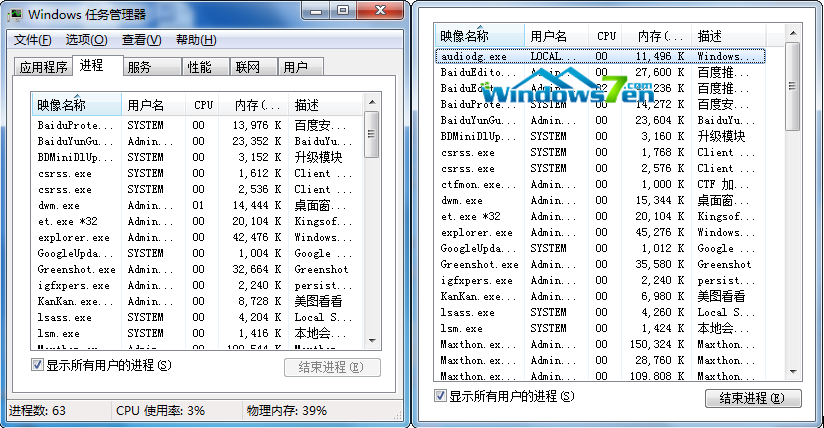Select KanKan.exe process in left list
824x428 pixels.
[197, 301]
